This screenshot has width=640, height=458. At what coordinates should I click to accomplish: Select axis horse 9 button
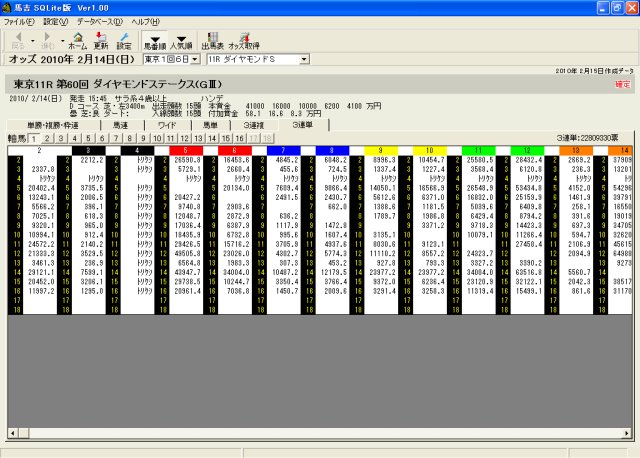(143, 138)
